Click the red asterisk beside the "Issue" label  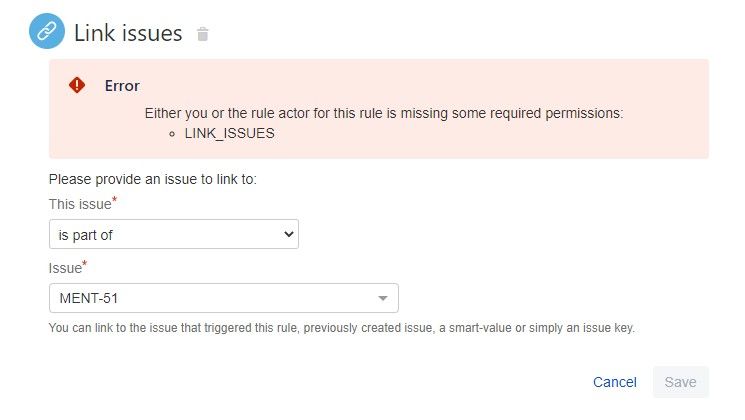[x=85, y=263]
